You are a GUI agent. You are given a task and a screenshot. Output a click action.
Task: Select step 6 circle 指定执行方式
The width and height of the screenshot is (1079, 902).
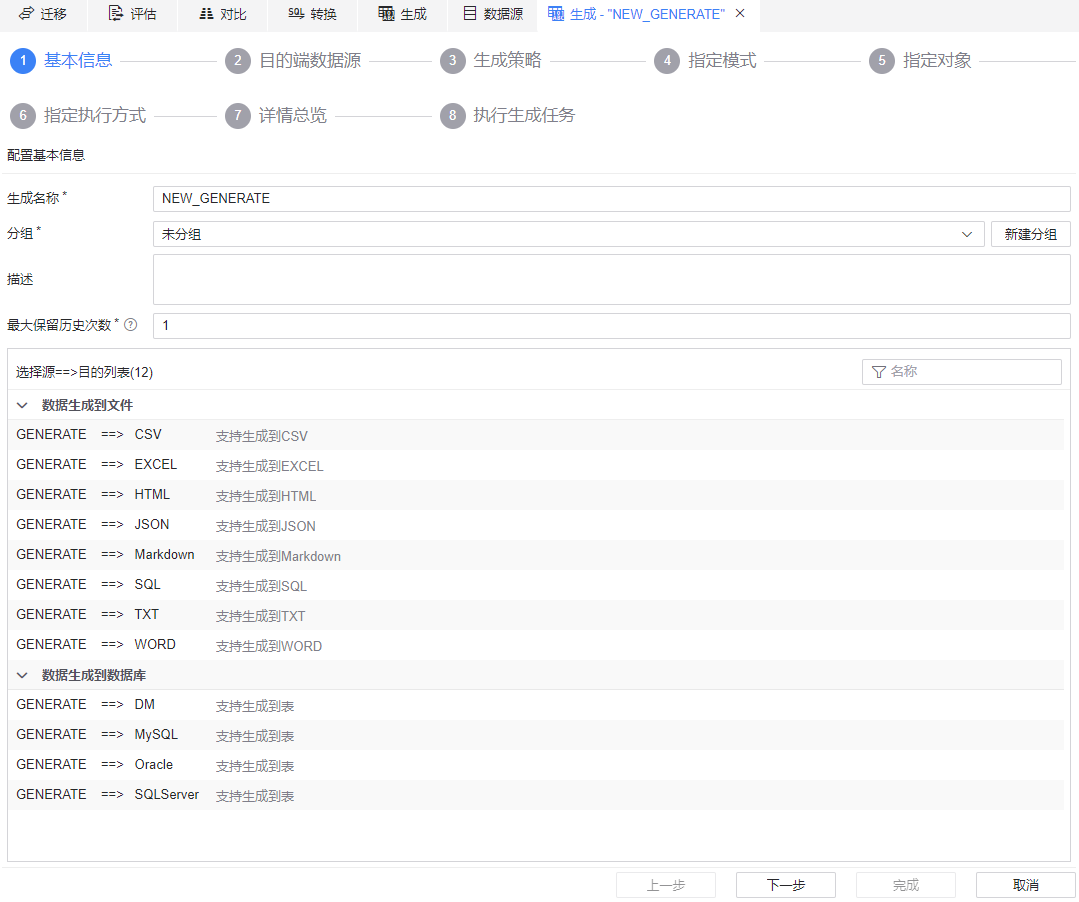pyautogui.click(x=23, y=115)
